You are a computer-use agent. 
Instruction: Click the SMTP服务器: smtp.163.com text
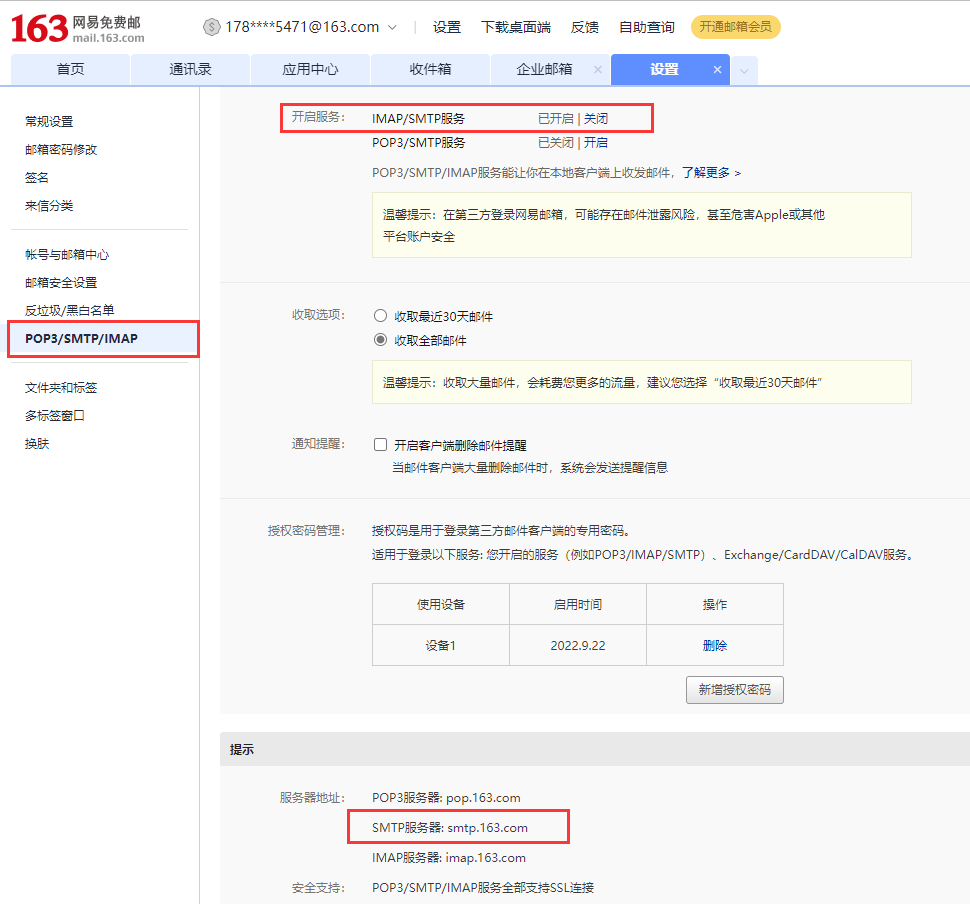coord(450,827)
